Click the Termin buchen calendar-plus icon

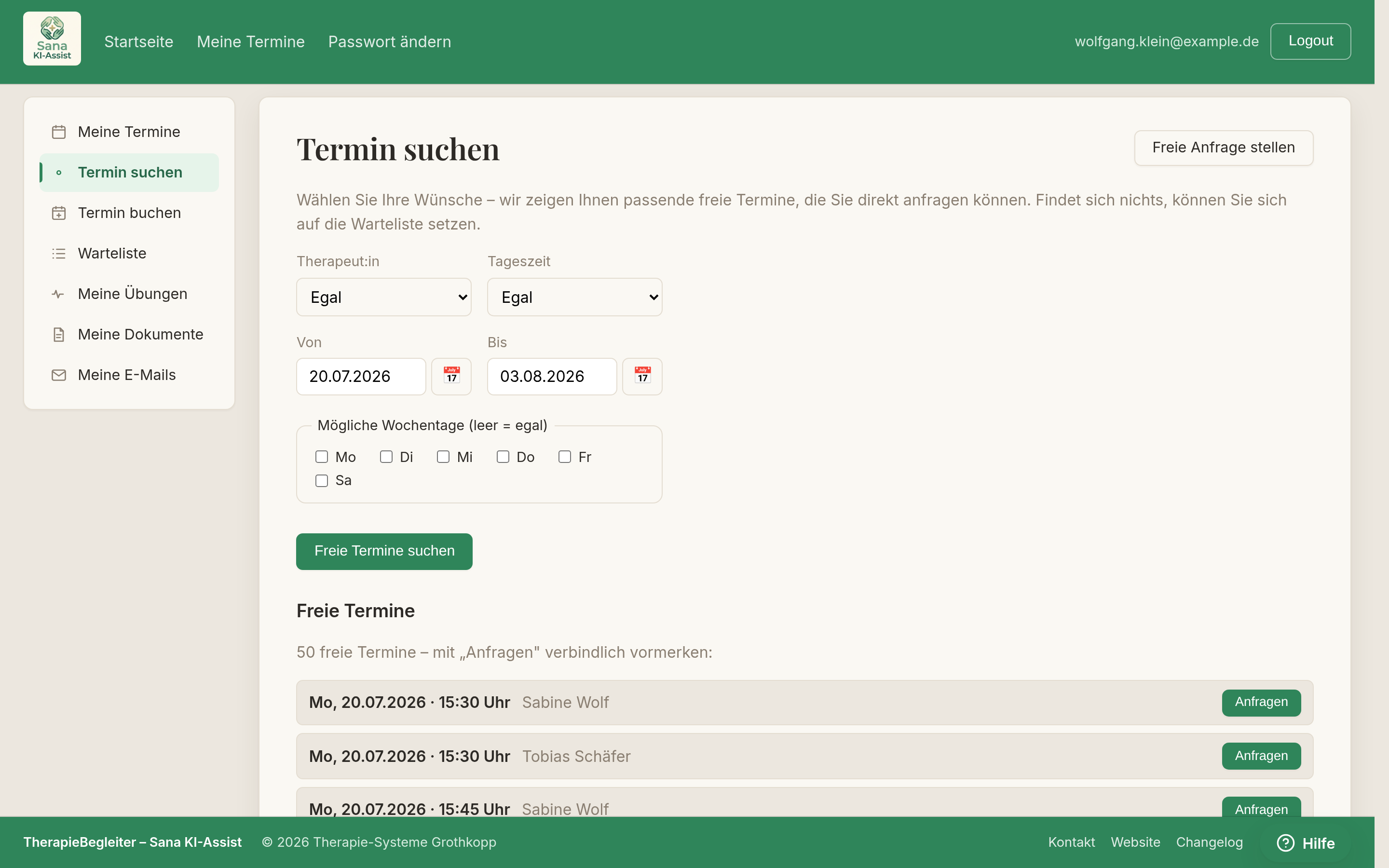(58, 213)
